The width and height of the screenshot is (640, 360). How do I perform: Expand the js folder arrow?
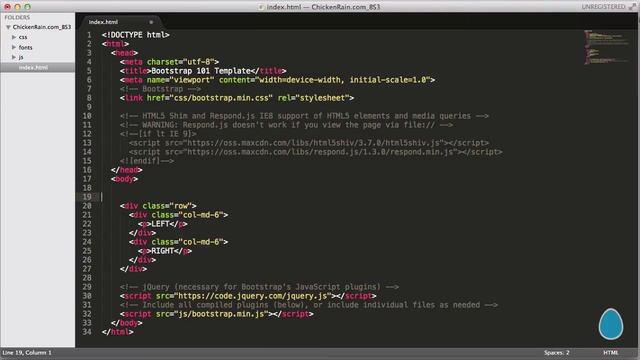[14, 57]
